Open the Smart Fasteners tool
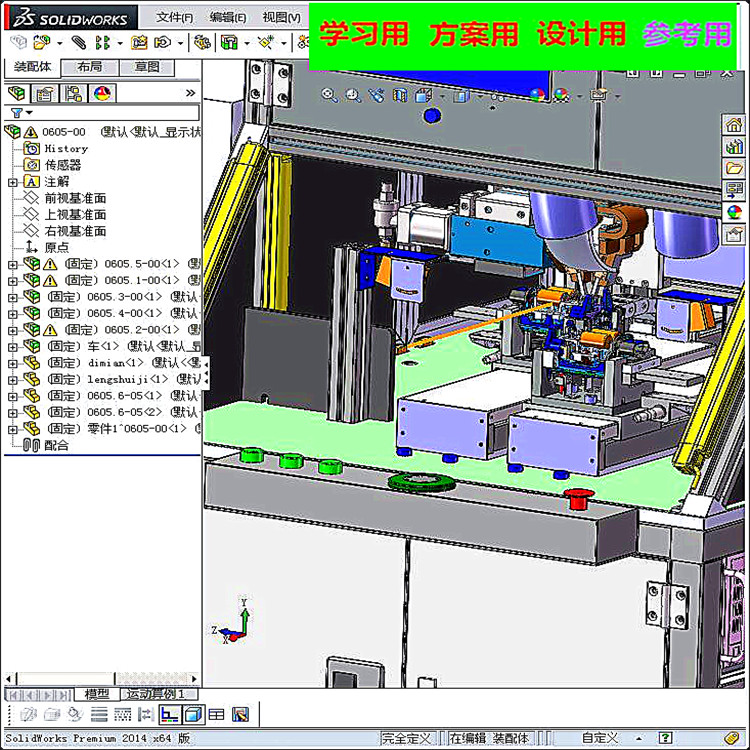This screenshot has width=750, height=750. tap(139, 43)
